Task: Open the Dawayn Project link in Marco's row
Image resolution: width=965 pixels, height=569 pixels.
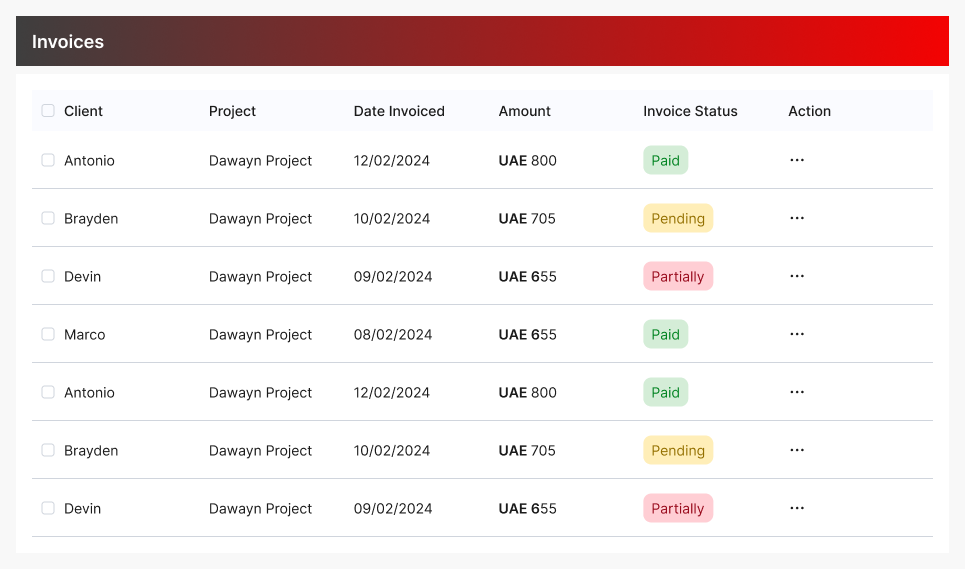Action: 260,334
